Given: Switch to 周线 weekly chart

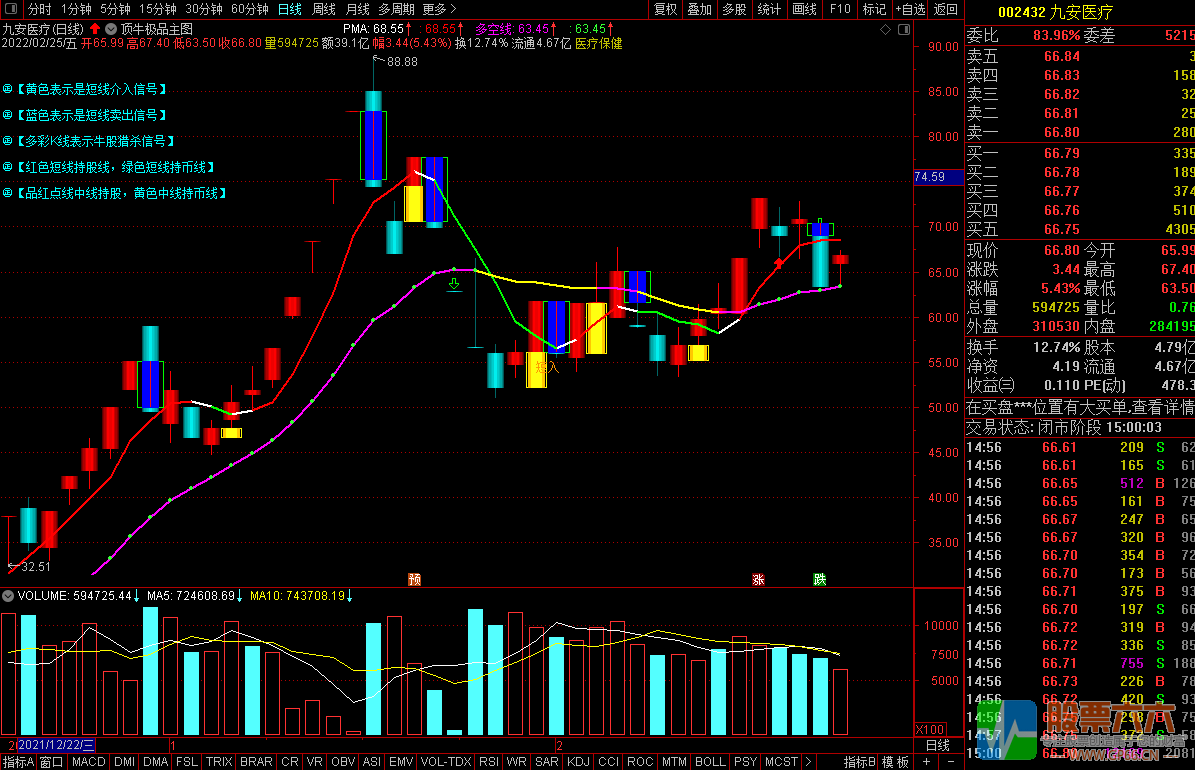Looking at the screenshot, I should tap(324, 9).
